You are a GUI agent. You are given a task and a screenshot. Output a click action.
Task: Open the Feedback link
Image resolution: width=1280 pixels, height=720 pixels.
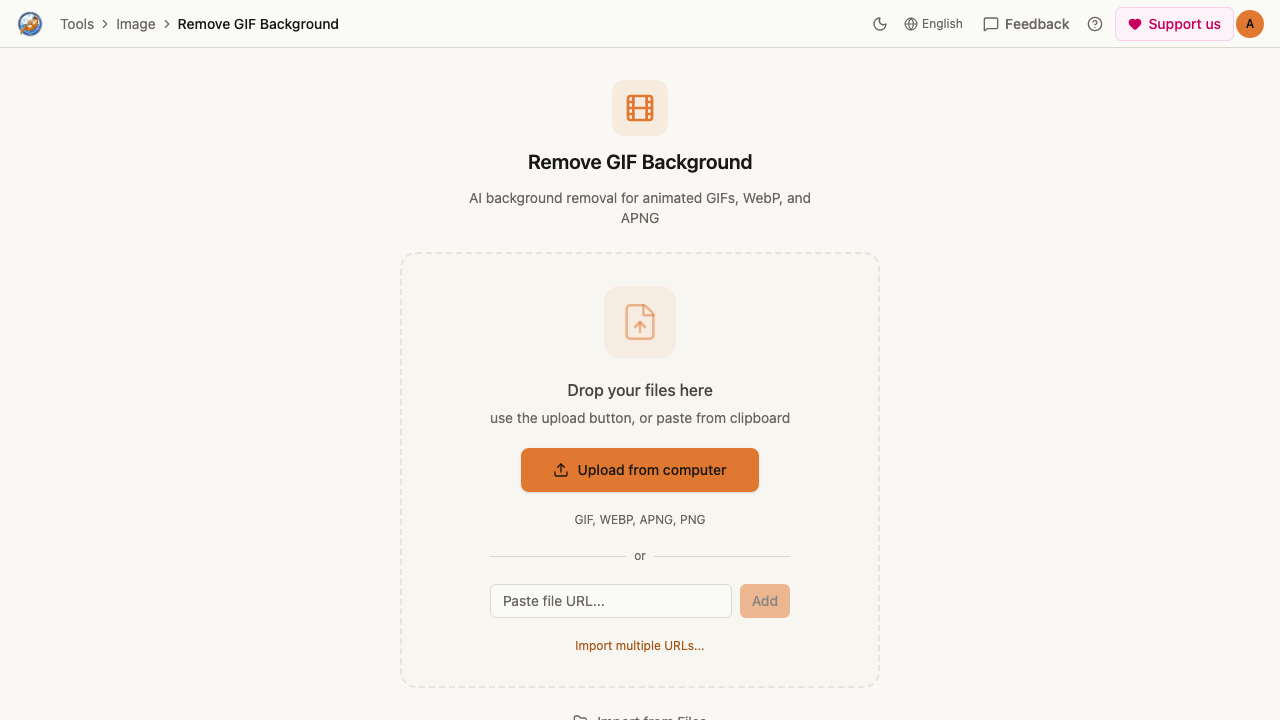point(1026,24)
